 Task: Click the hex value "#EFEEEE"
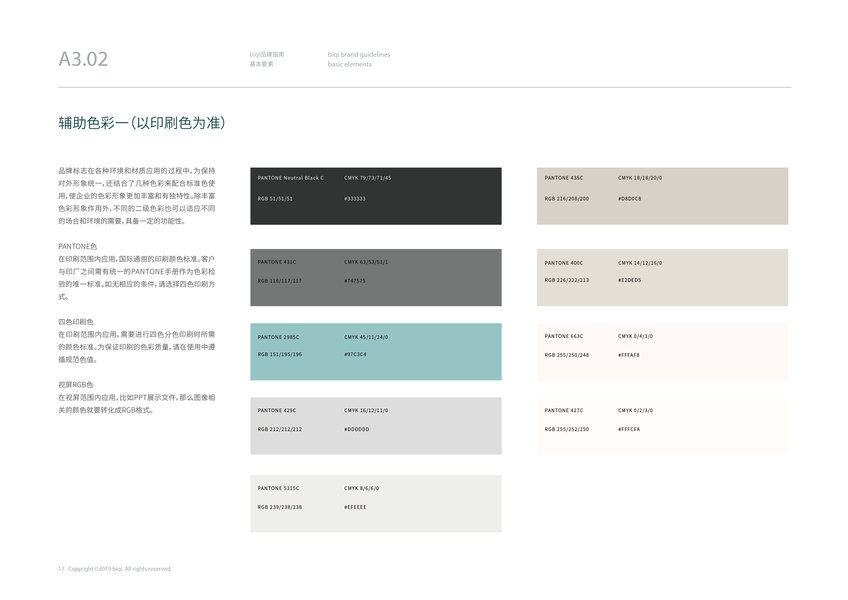355,507
